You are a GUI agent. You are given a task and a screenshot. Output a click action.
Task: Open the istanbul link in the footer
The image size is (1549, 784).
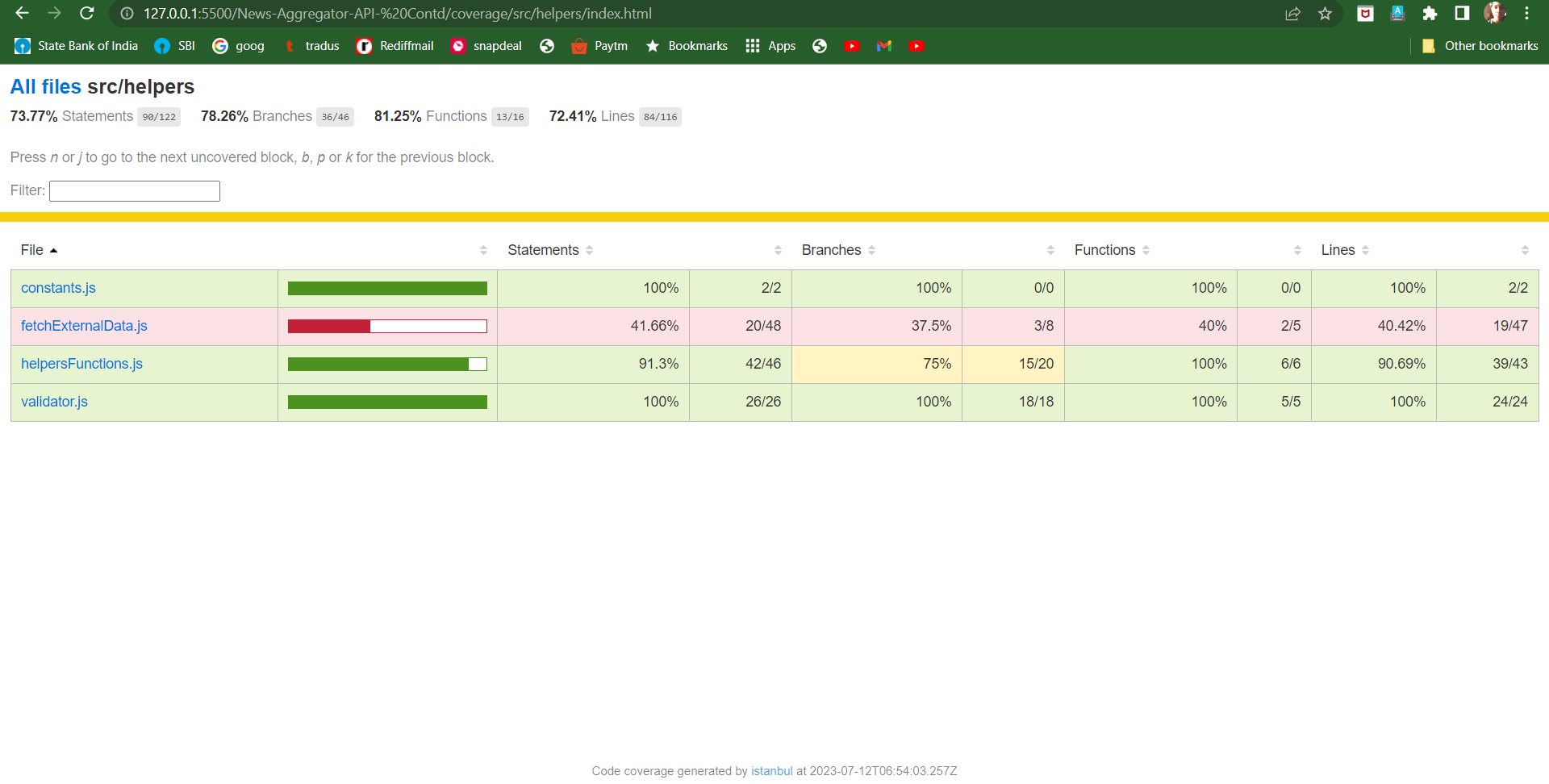(771, 771)
